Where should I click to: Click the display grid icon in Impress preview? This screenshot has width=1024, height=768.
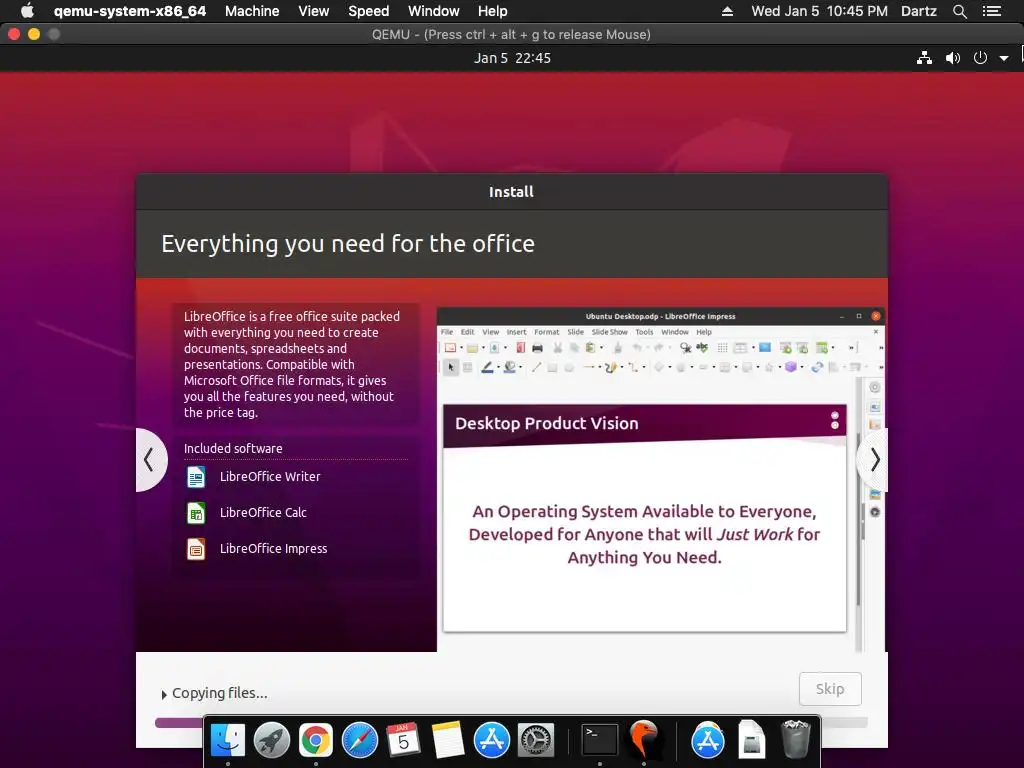722,347
